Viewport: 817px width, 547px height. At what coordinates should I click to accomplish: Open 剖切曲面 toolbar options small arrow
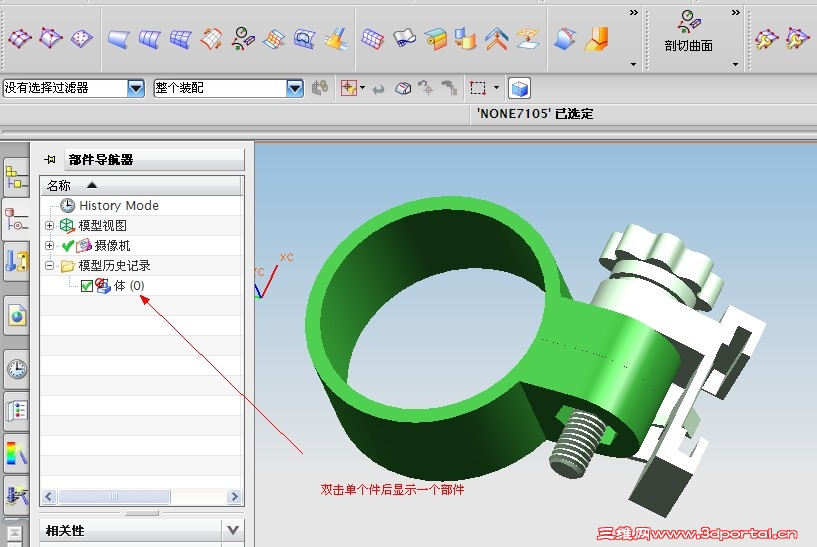(x=735, y=64)
